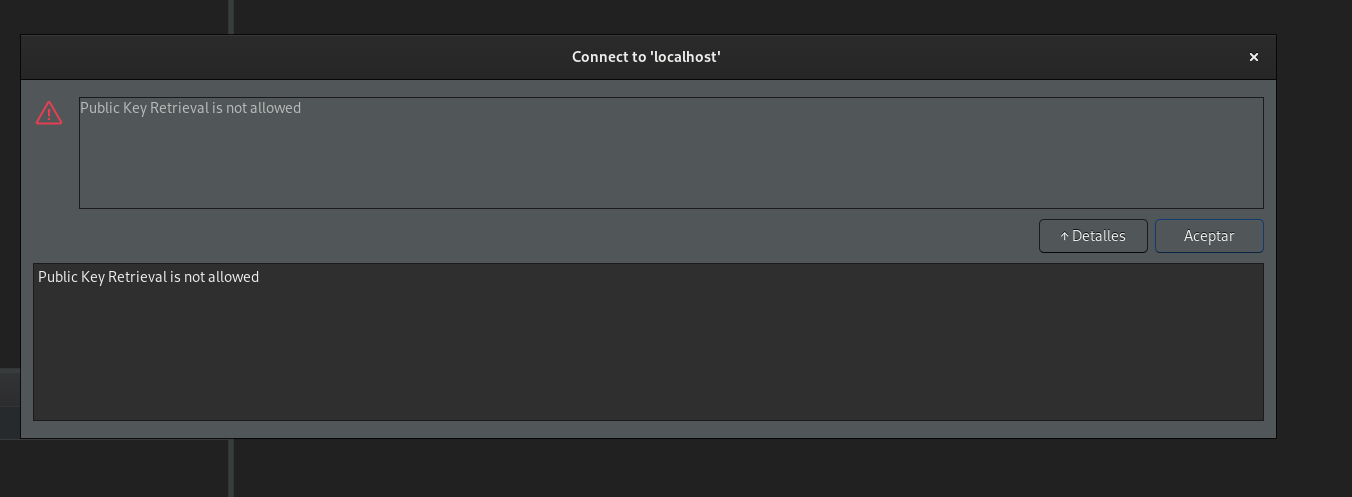Close the Connect to 'localhost' dialog
The width and height of the screenshot is (1352, 497).
[x=1253, y=57]
